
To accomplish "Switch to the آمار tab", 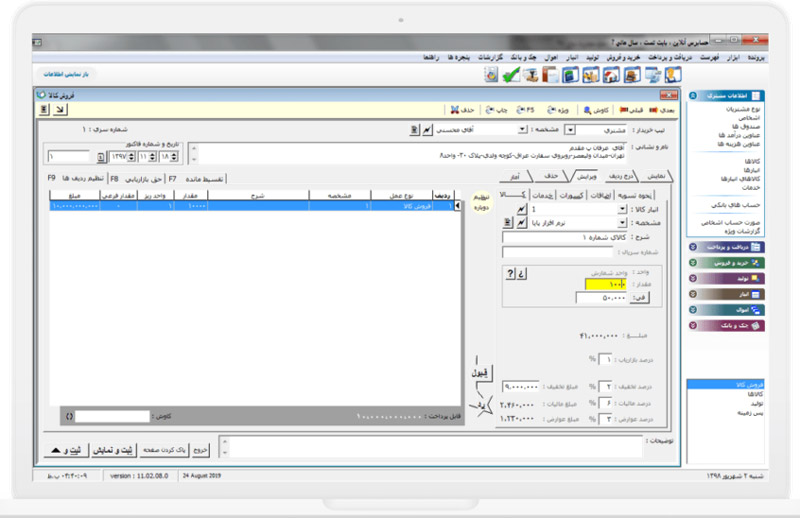I will (515, 177).
